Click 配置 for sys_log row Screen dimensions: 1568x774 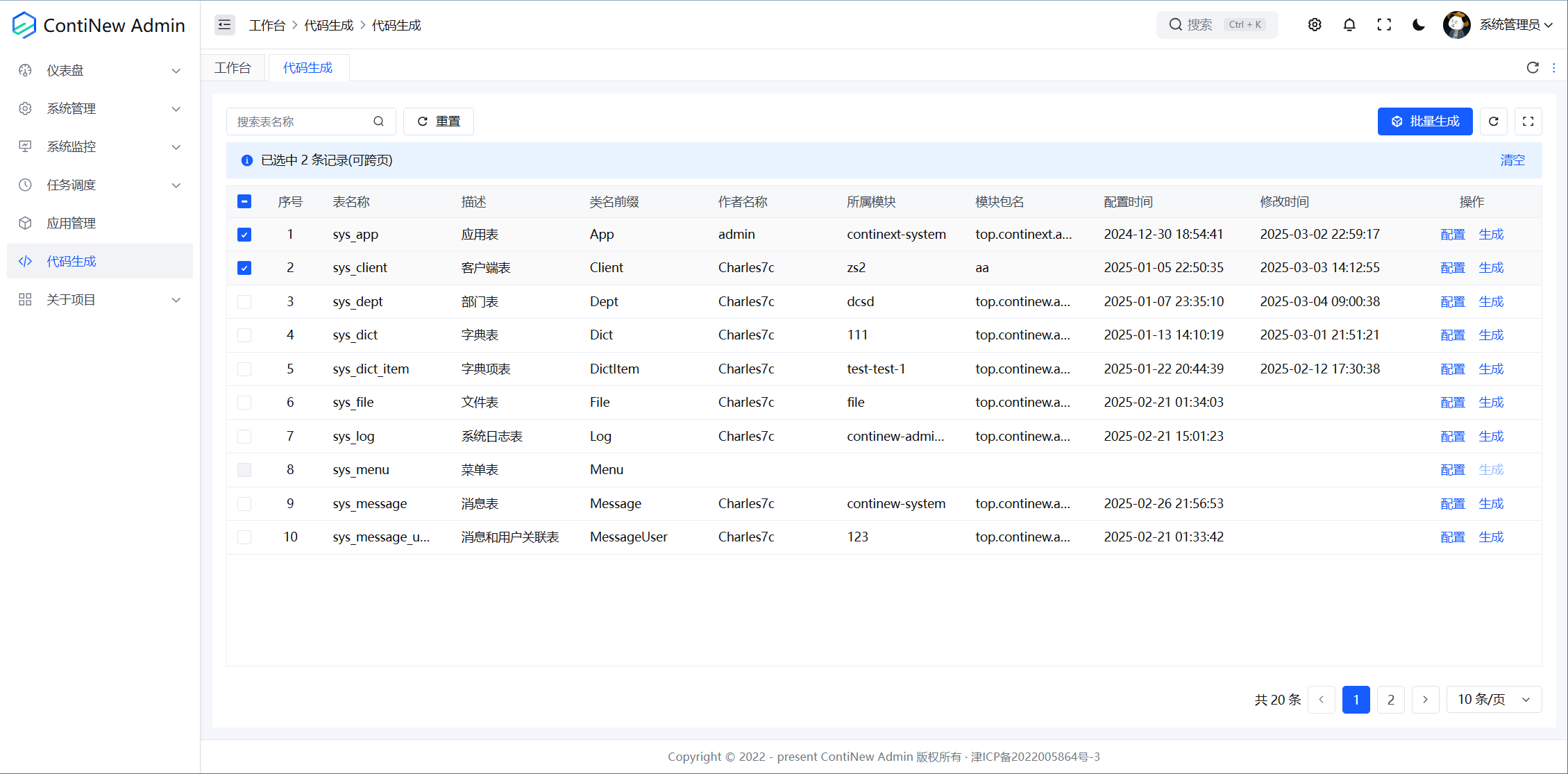coord(1453,437)
